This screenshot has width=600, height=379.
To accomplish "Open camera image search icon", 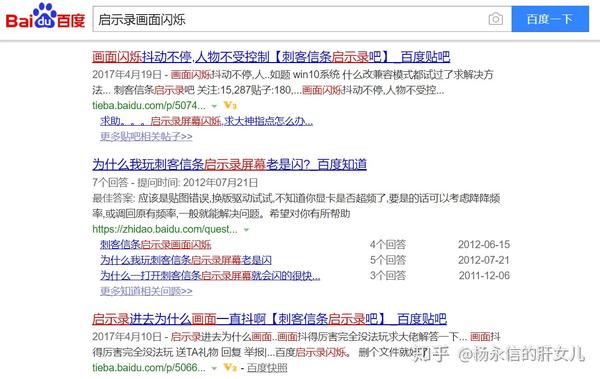I will [496, 19].
